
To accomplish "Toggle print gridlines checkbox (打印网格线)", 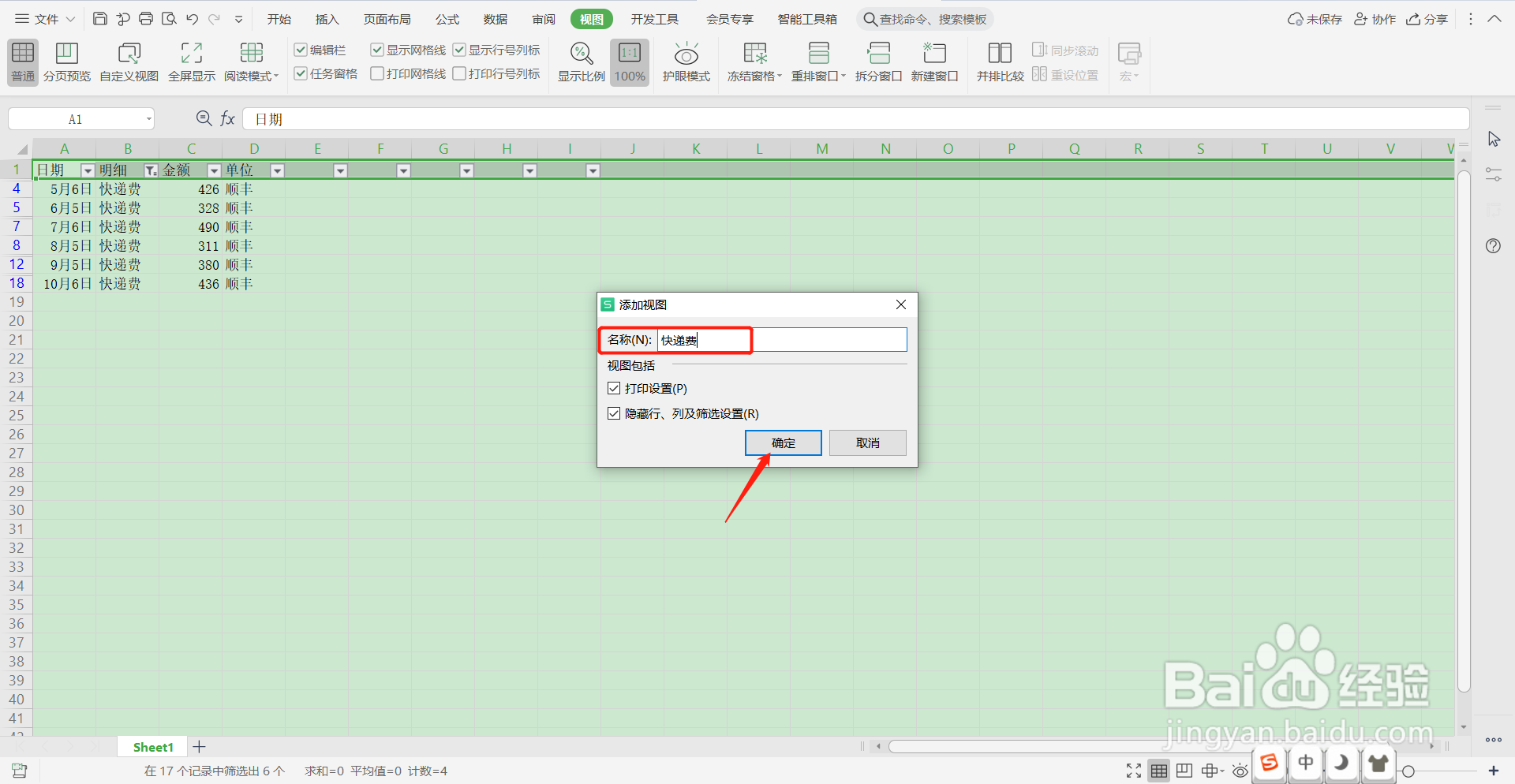I will [377, 73].
